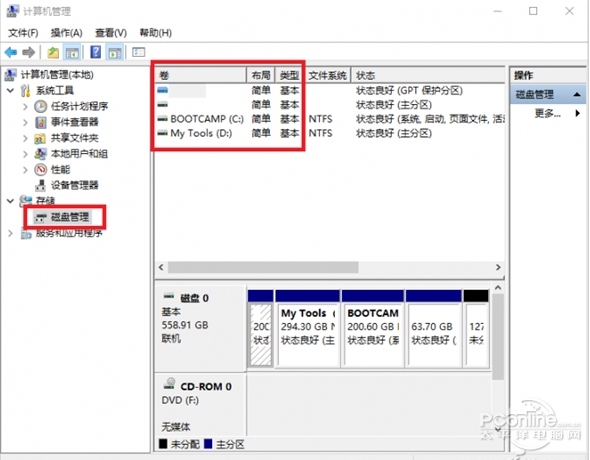Collapse the 磁盘管理 actions section arrow

coord(577,94)
